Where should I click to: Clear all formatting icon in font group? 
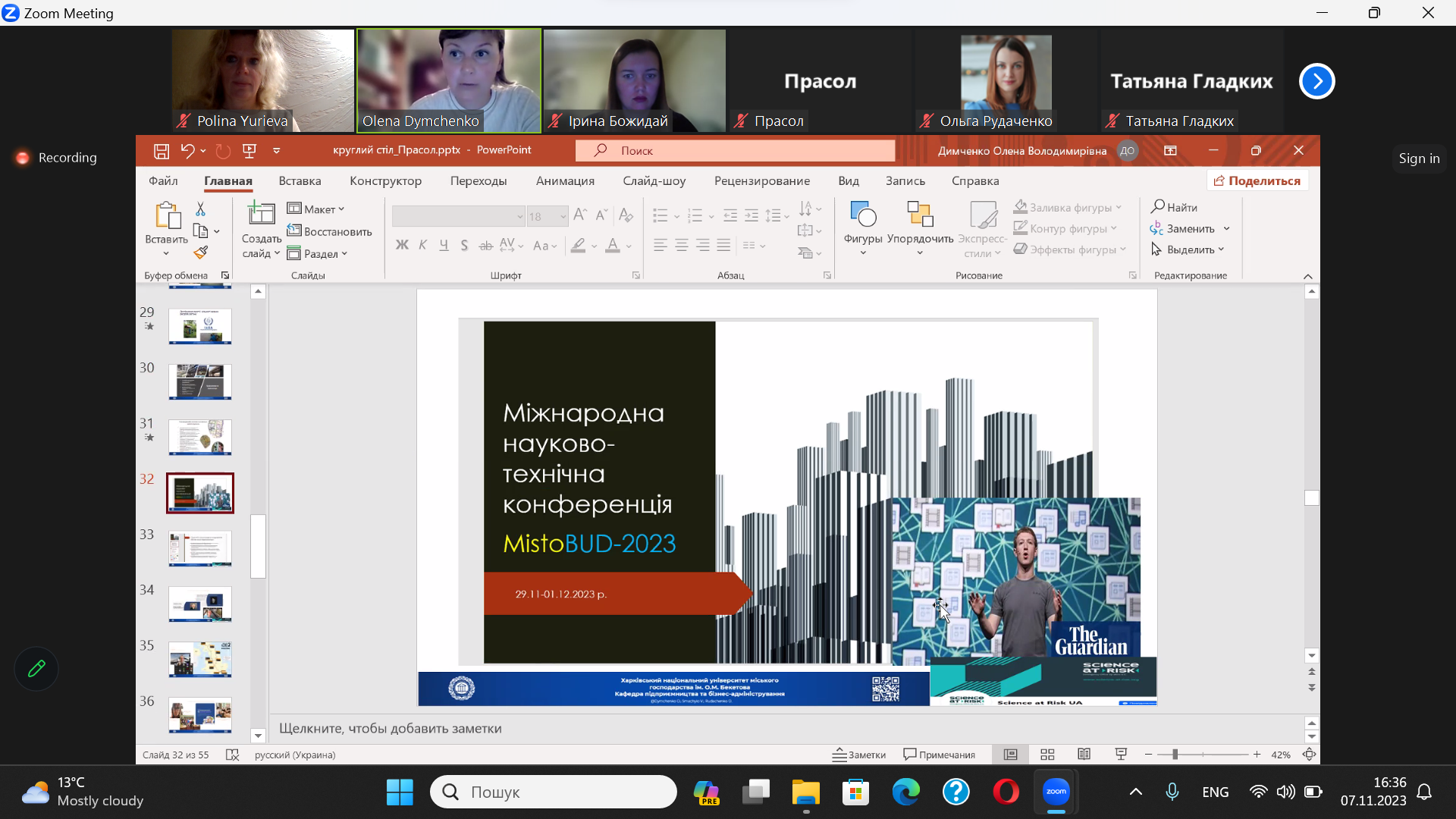(x=626, y=215)
